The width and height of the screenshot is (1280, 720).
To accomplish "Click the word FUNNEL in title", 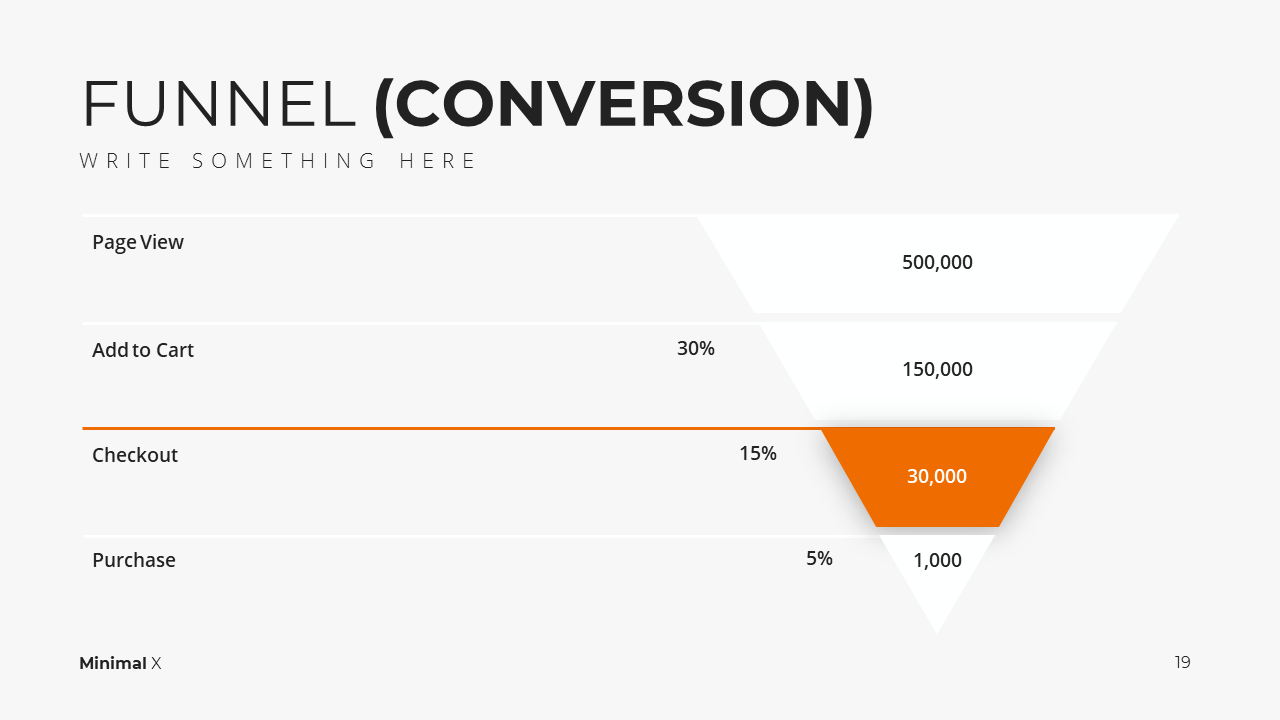I will tap(219, 104).
